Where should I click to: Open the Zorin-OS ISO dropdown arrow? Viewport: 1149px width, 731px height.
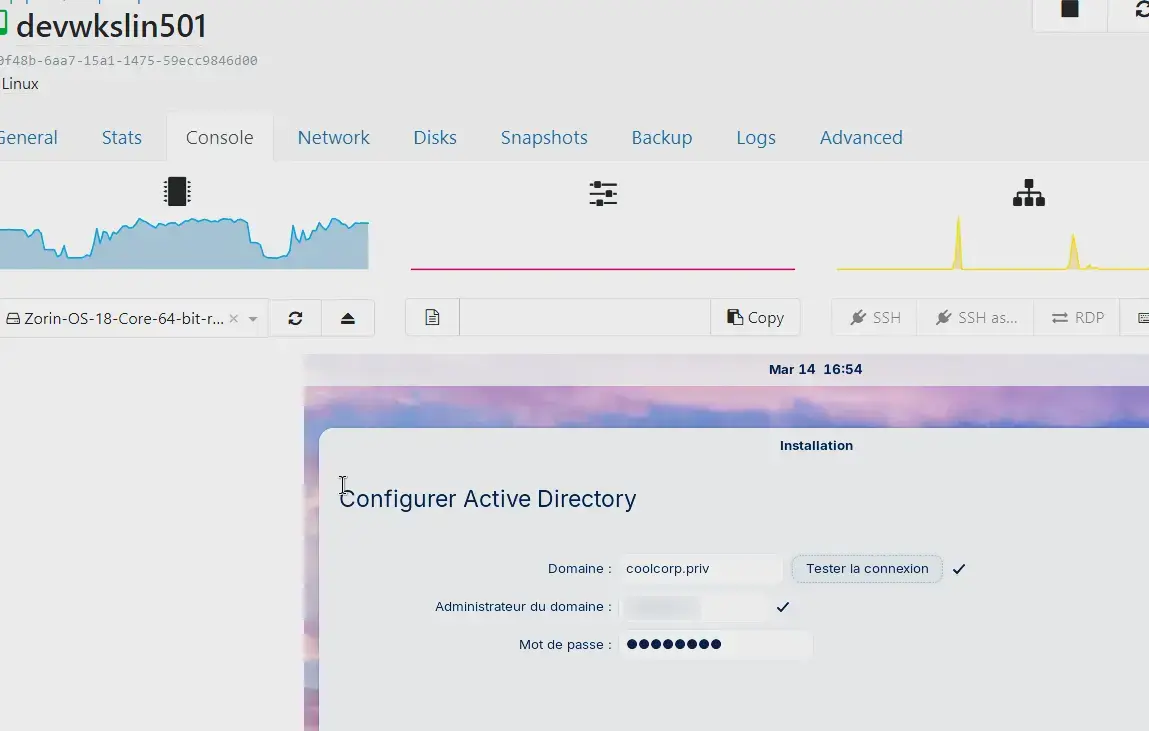tap(253, 319)
